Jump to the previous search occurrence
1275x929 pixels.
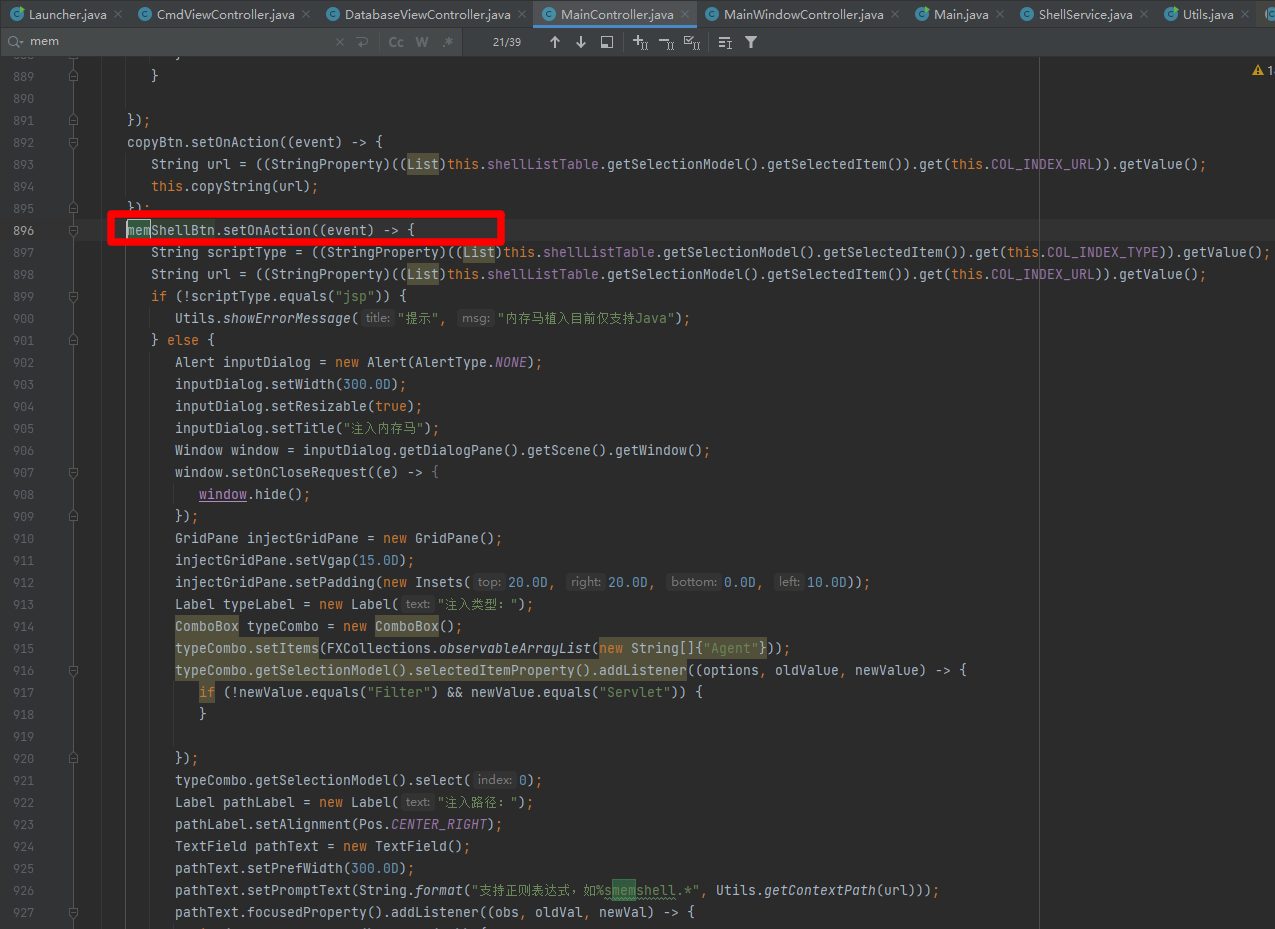555,42
